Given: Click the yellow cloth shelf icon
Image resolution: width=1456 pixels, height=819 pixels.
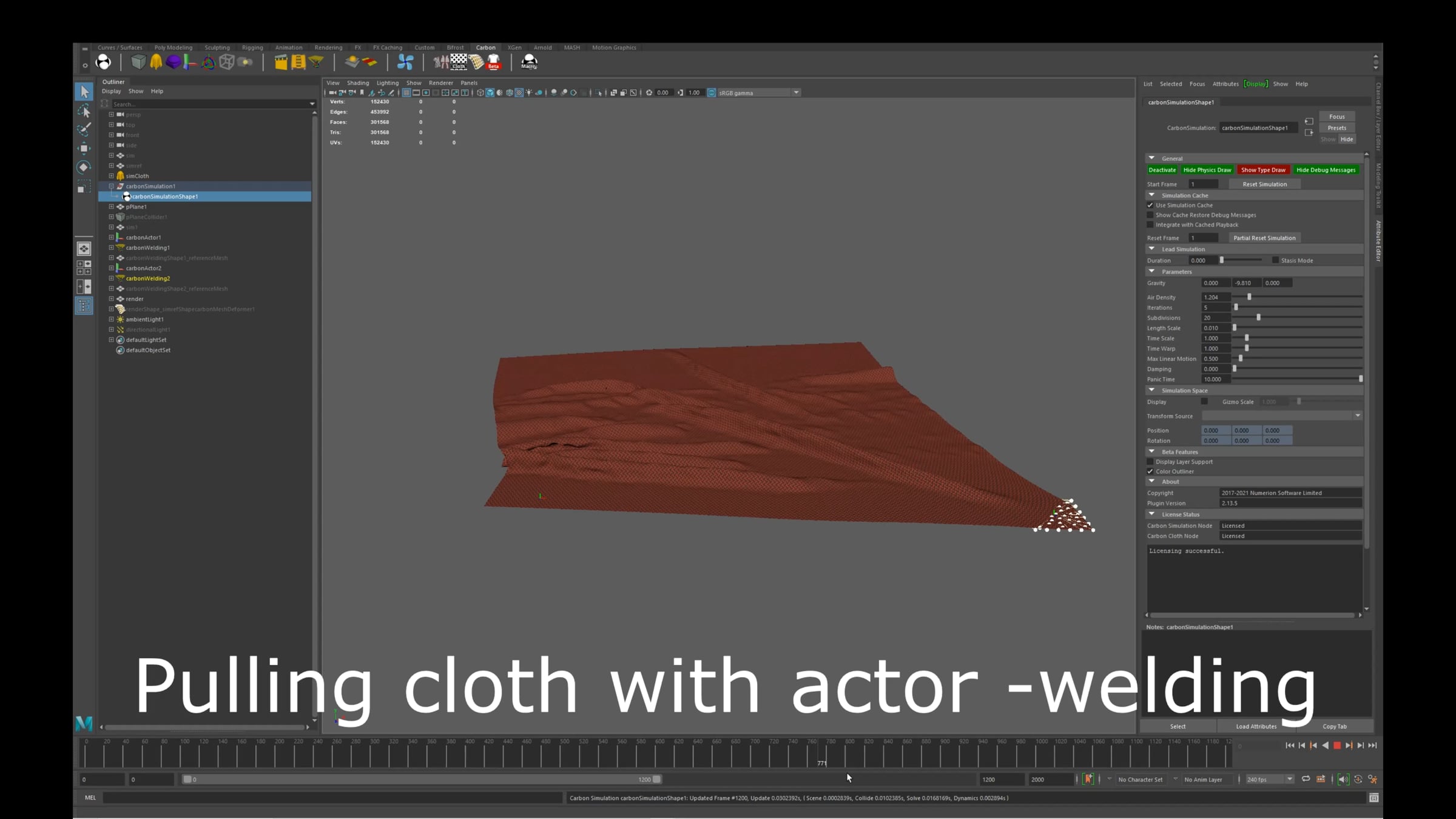Looking at the screenshot, I should 156,62.
